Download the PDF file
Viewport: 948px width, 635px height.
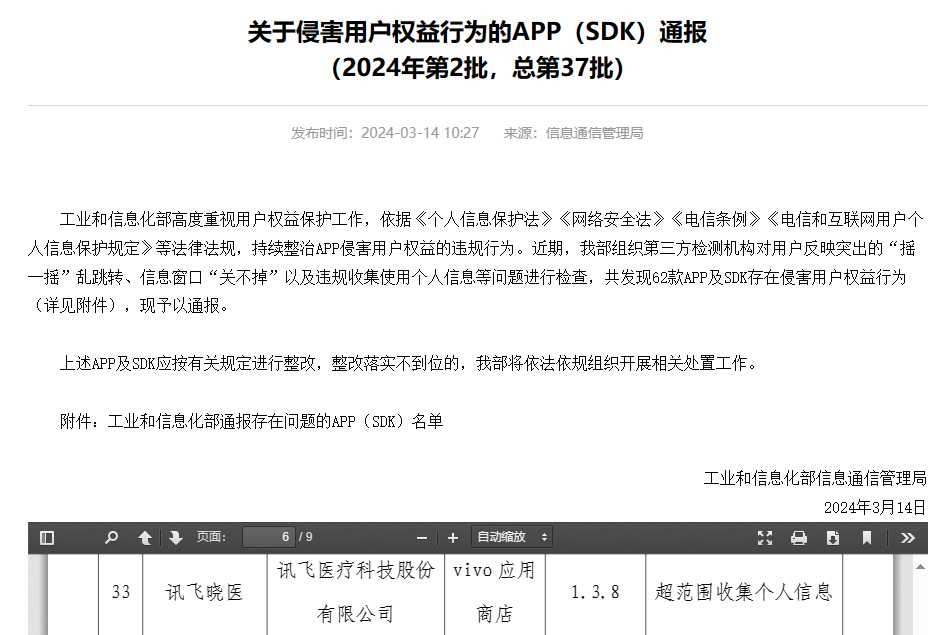[x=833, y=538]
